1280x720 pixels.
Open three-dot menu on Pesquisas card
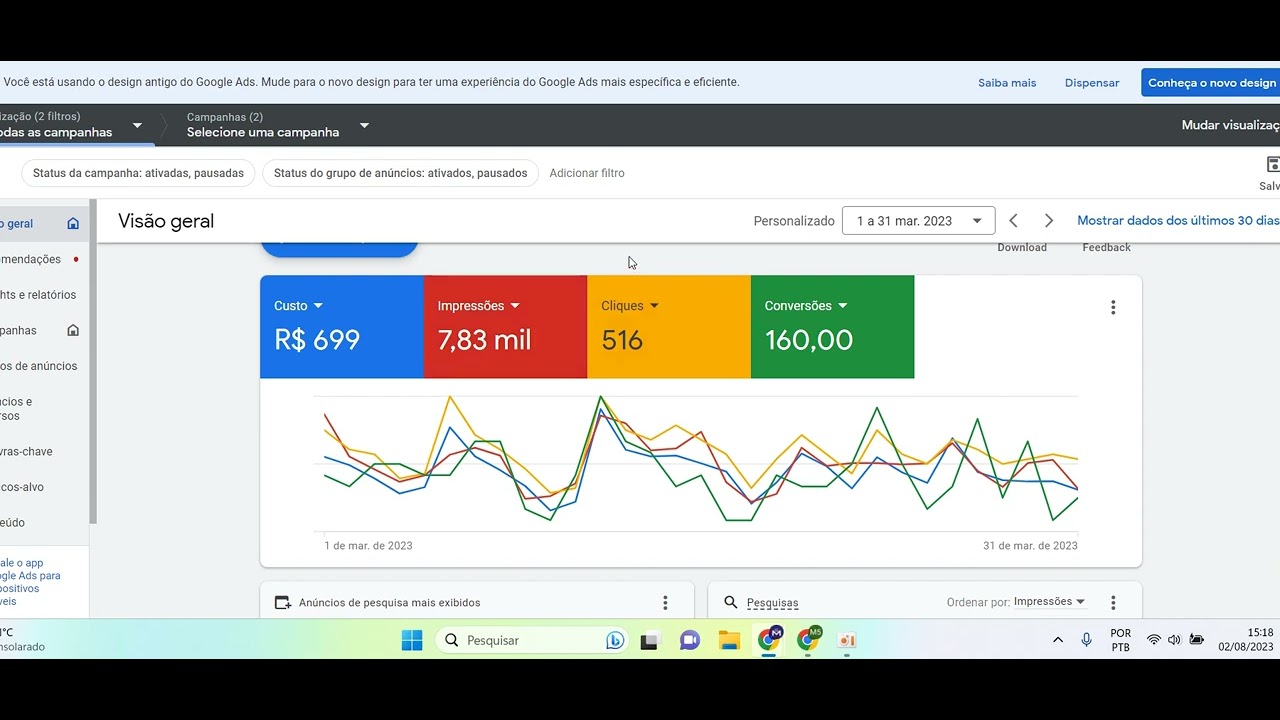[1113, 602]
